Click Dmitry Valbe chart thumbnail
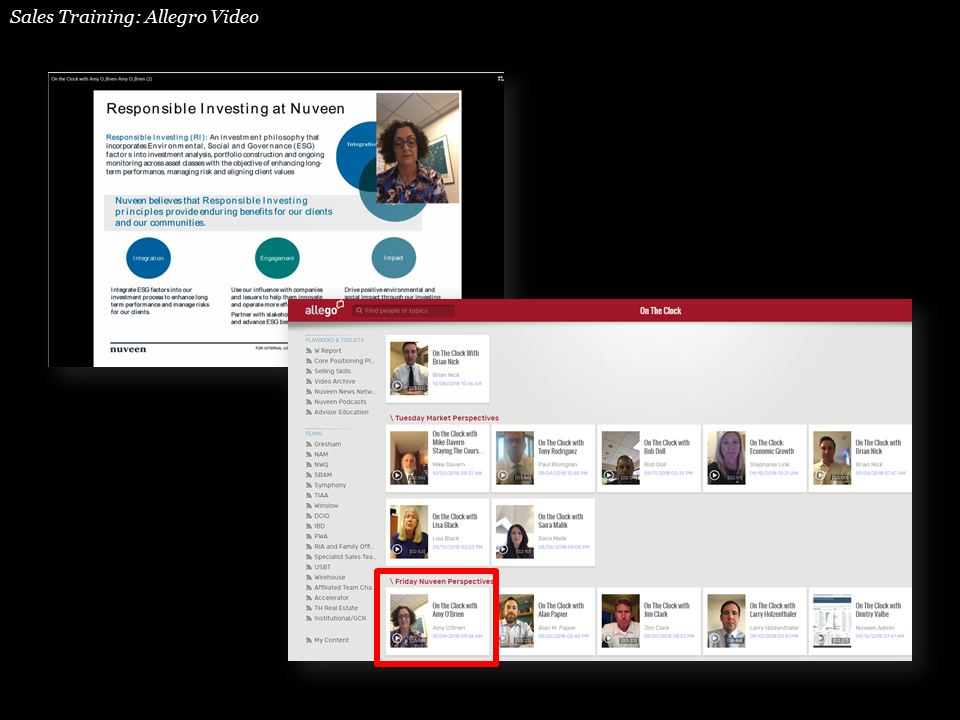 (x=832, y=620)
